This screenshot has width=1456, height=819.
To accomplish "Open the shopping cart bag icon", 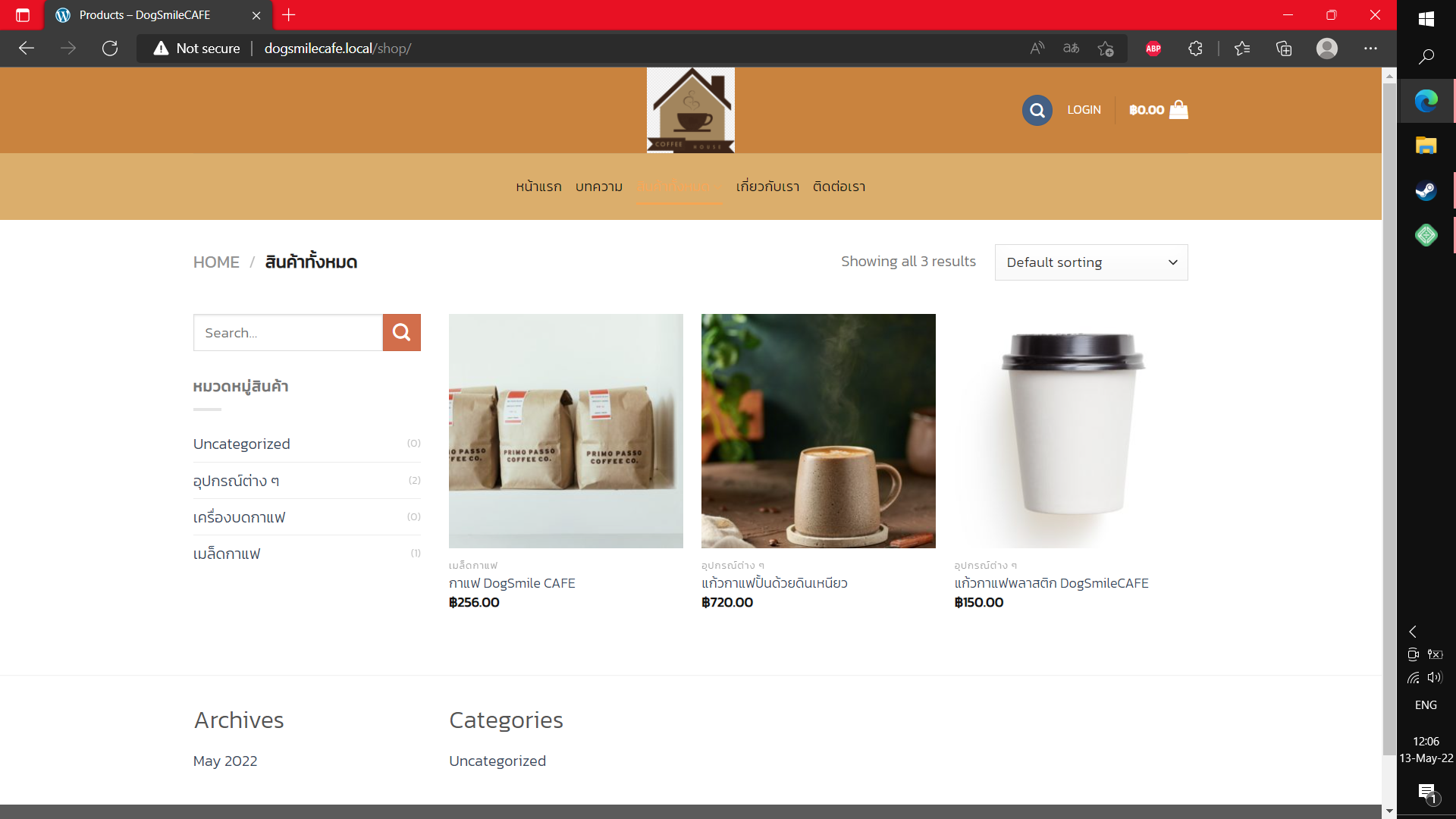I will pos(1178,110).
